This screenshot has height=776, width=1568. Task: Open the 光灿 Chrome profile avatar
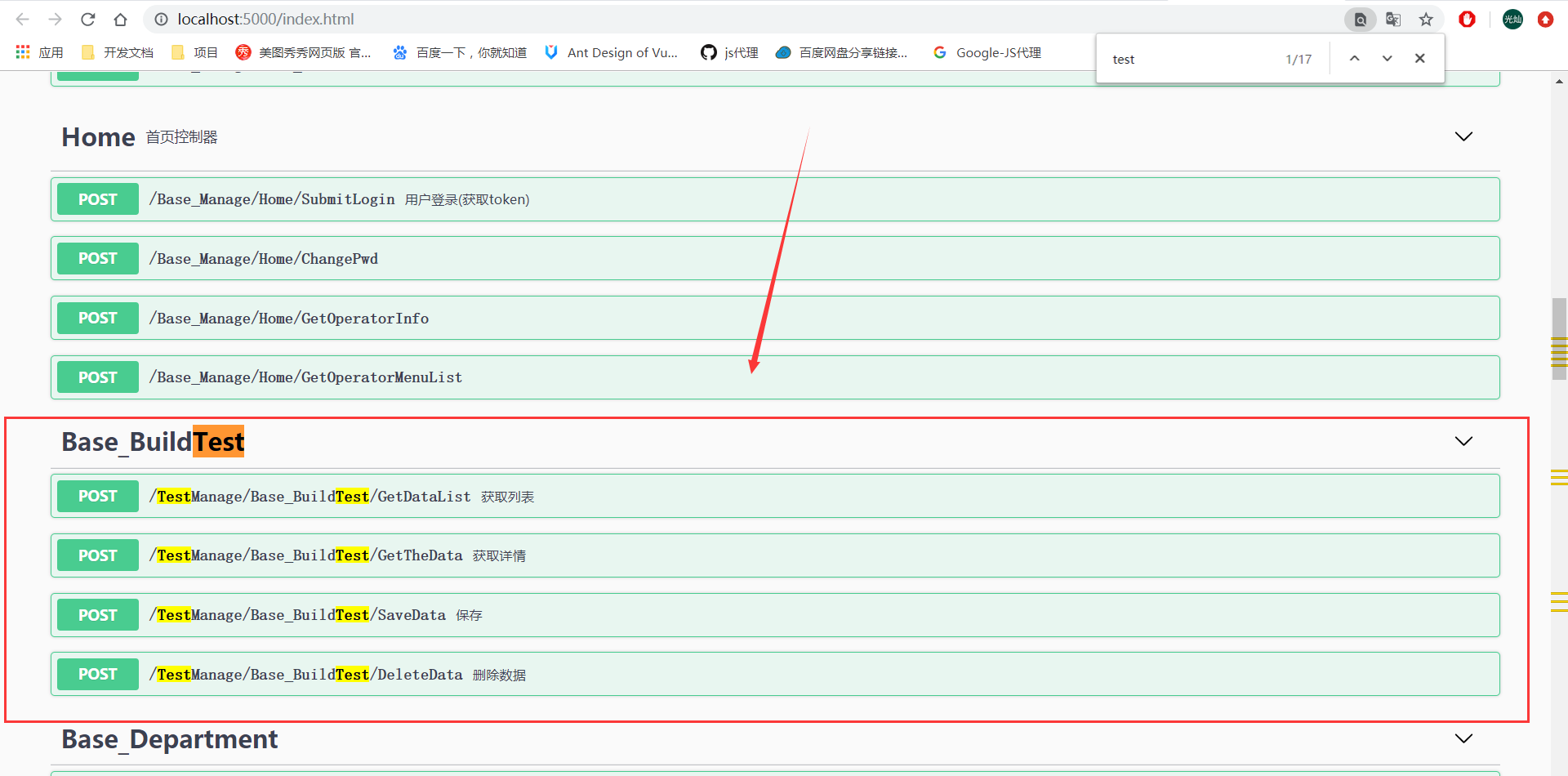pos(1512,19)
